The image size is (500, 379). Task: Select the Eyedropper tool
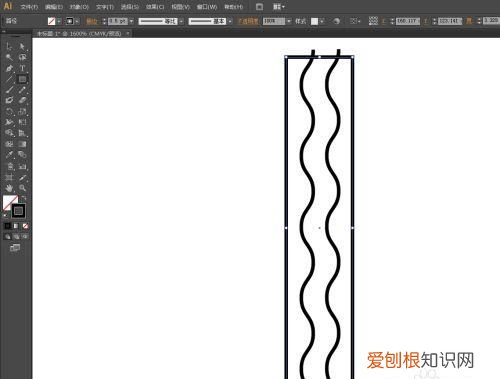coord(9,155)
